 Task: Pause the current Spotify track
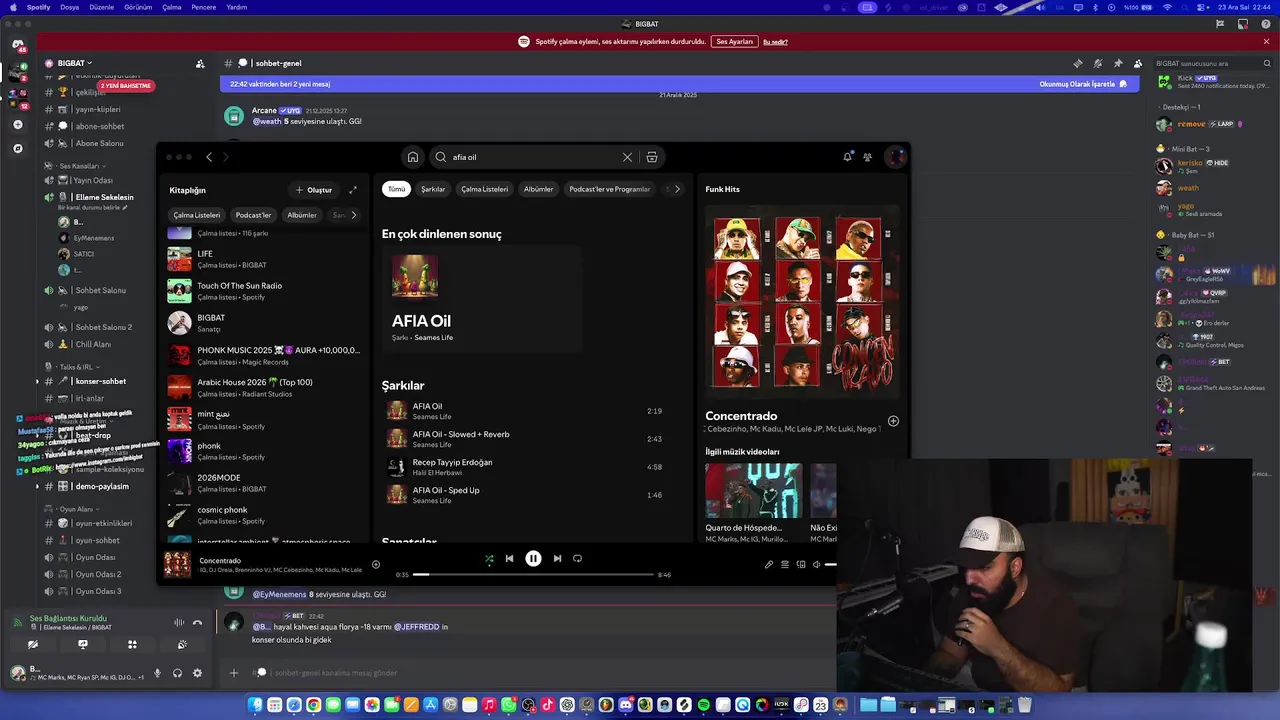point(533,559)
